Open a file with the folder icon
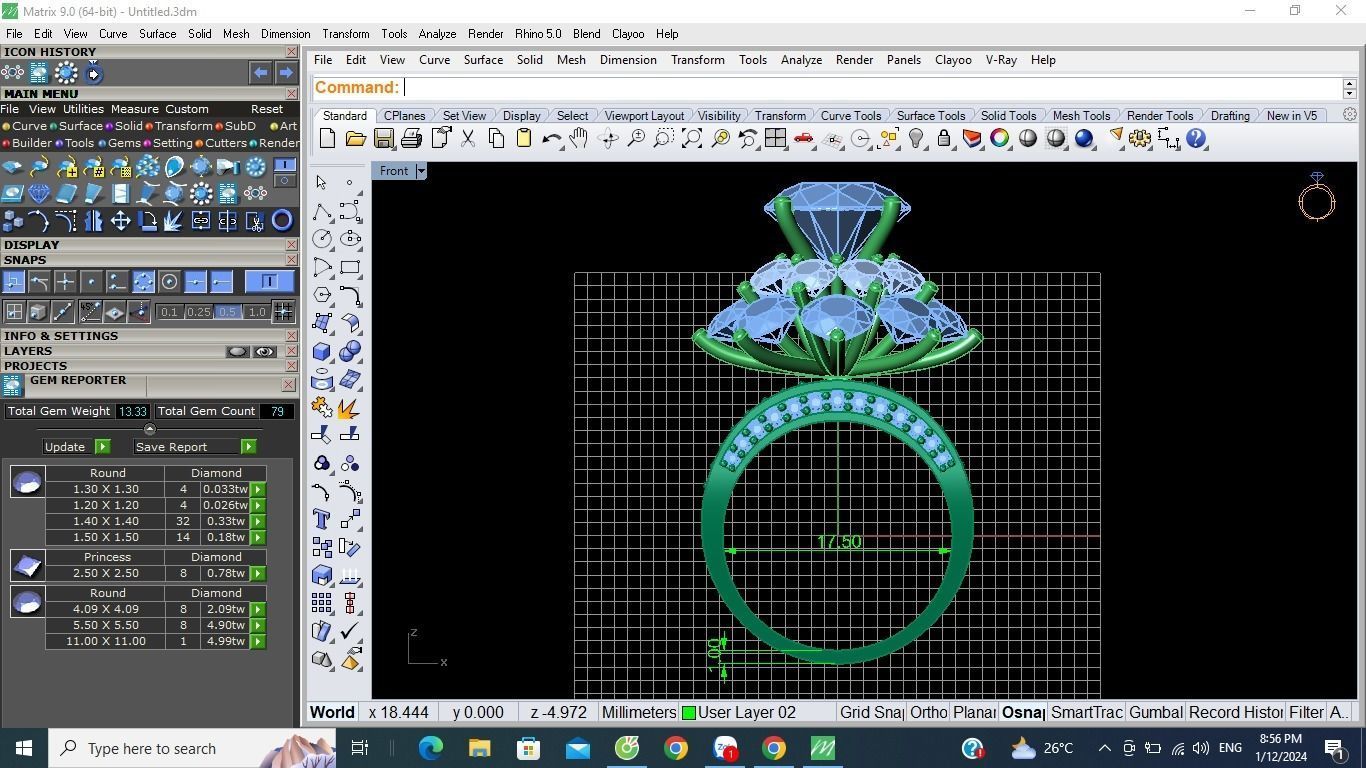1366x768 pixels. tap(355, 139)
